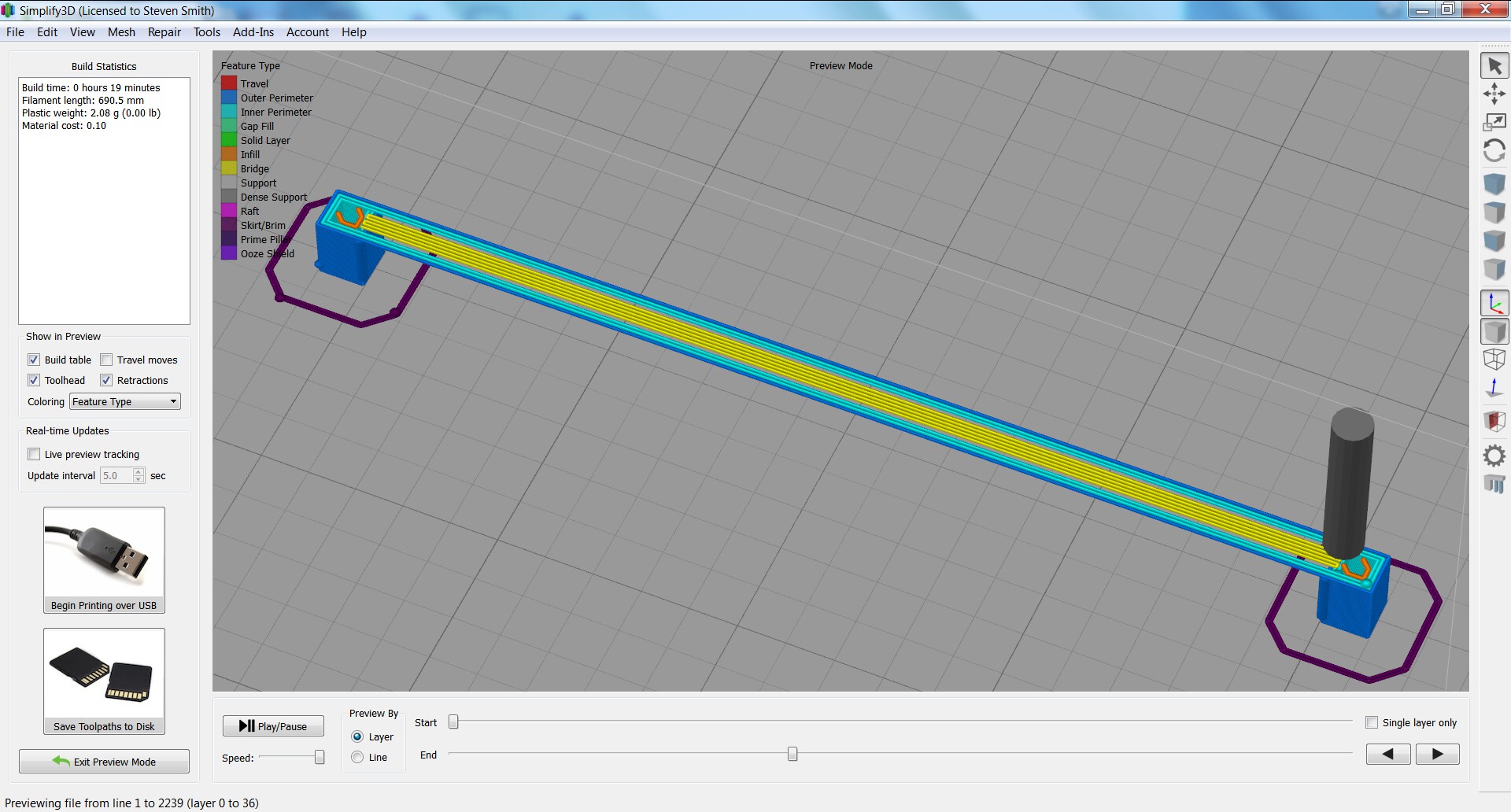The height and width of the screenshot is (812, 1511).
Task: Uncheck the Build table checkbox
Action: pyautogui.click(x=34, y=360)
